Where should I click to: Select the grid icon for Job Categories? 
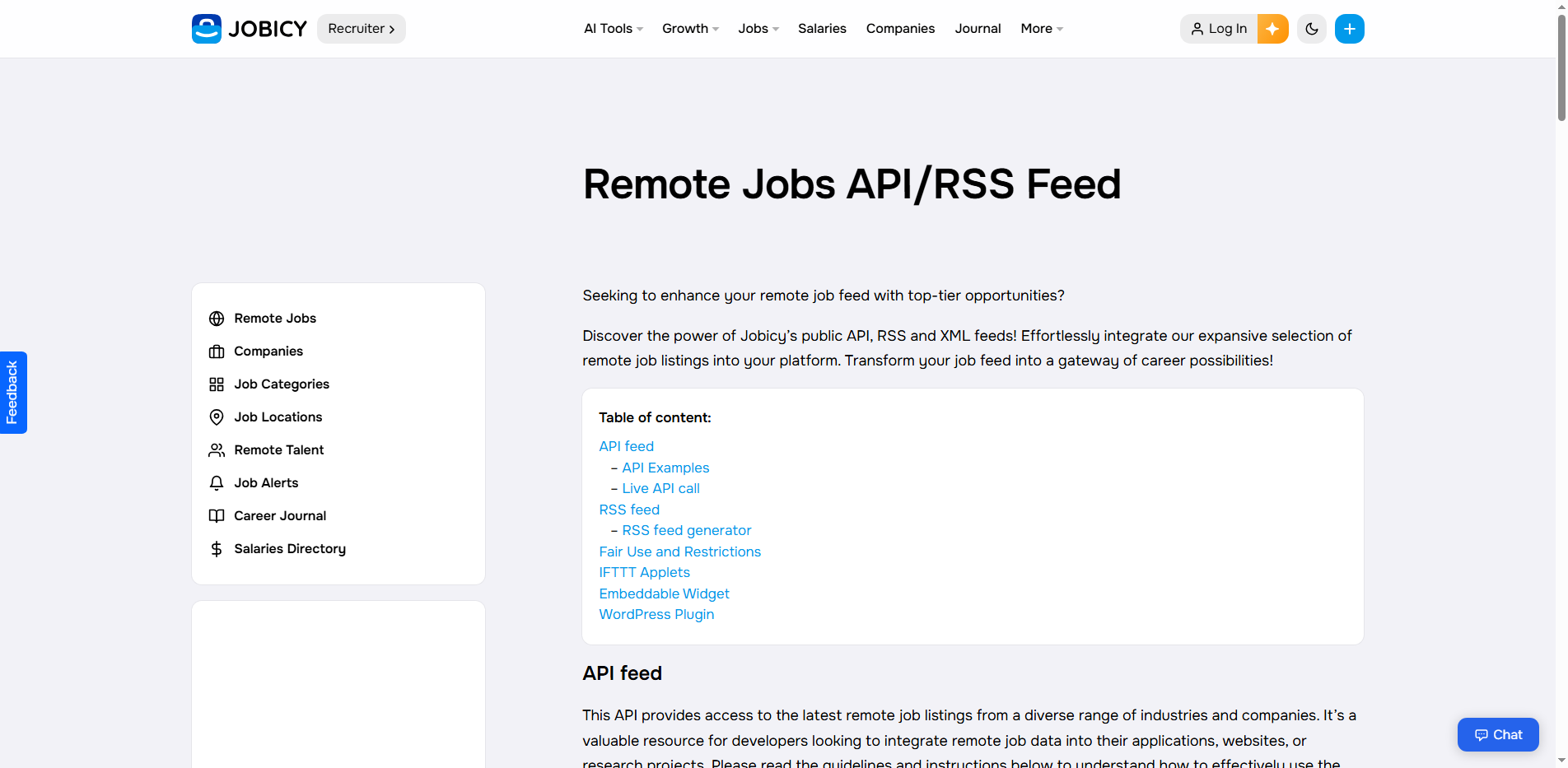click(217, 384)
